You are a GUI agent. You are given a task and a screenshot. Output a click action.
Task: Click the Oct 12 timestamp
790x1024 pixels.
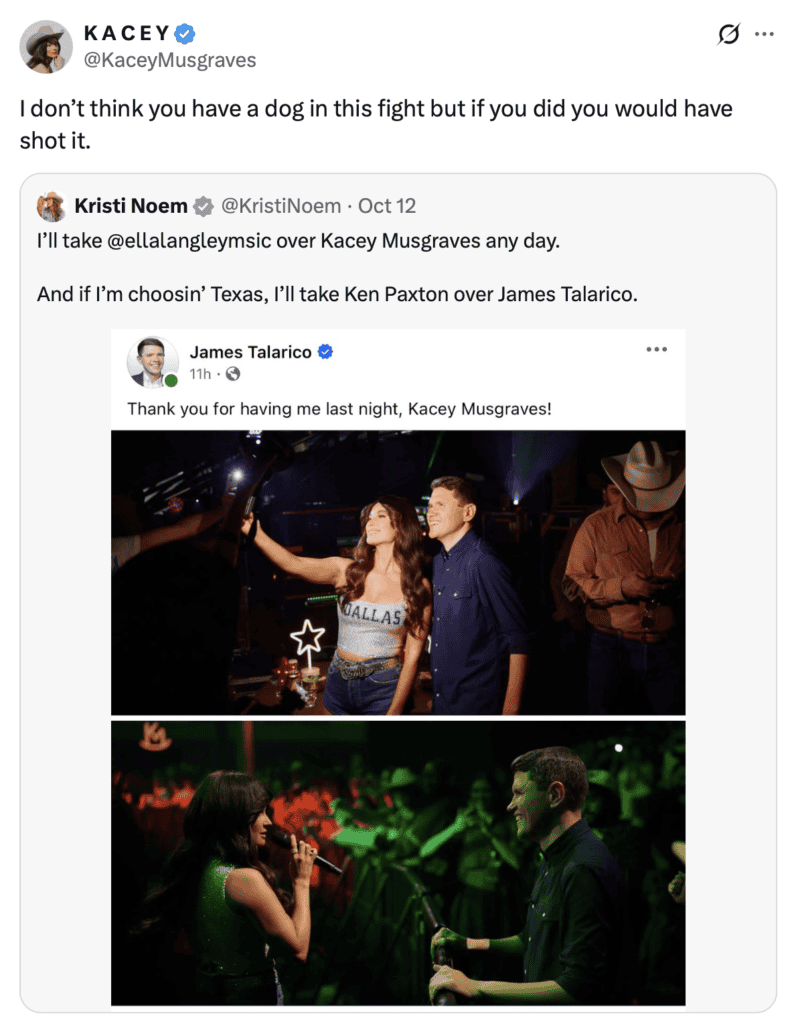[387, 206]
